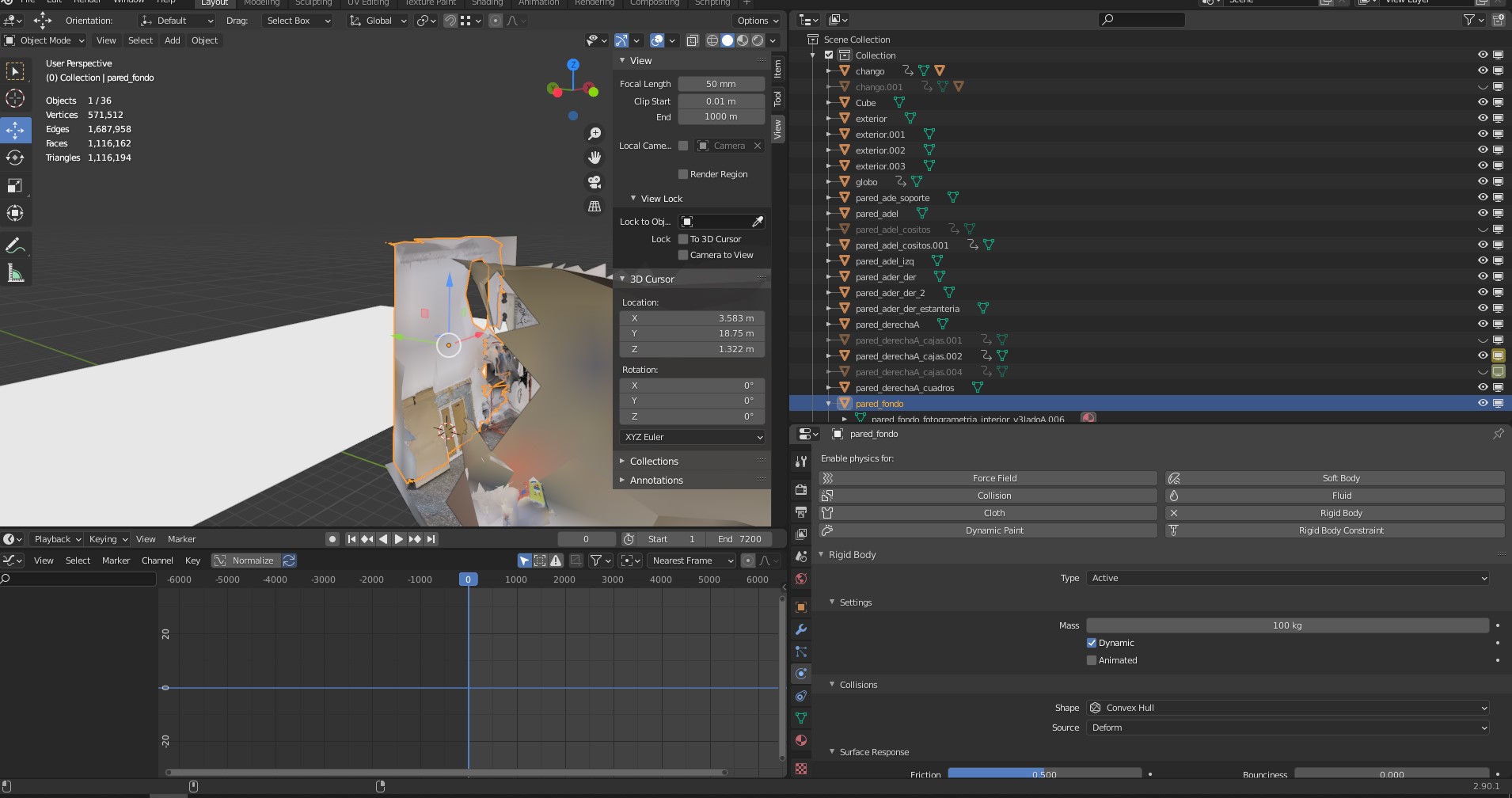Activate the Measure tool
The width and height of the screenshot is (1512, 798).
(15, 273)
